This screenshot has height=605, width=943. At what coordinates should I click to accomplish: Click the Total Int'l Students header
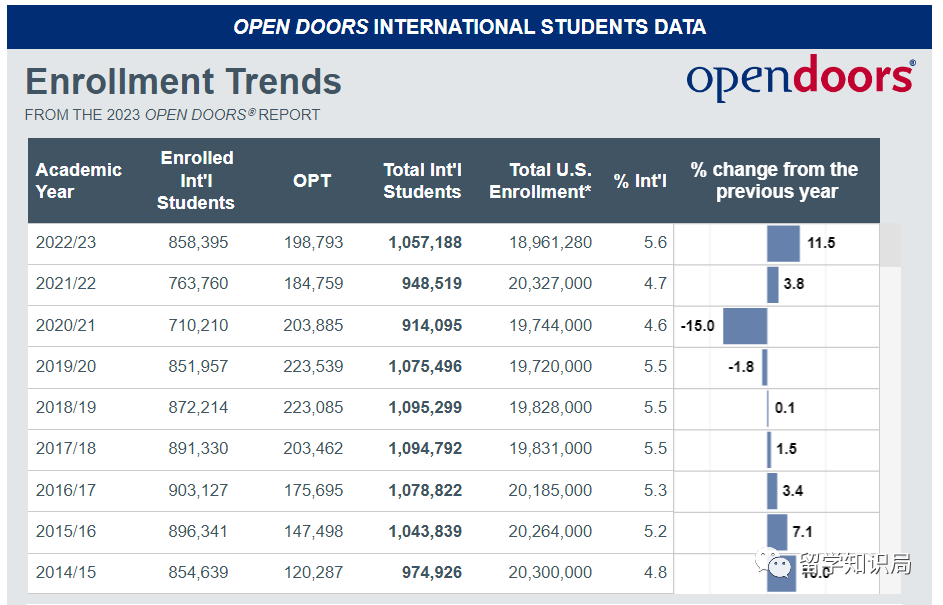pyautogui.click(x=422, y=180)
